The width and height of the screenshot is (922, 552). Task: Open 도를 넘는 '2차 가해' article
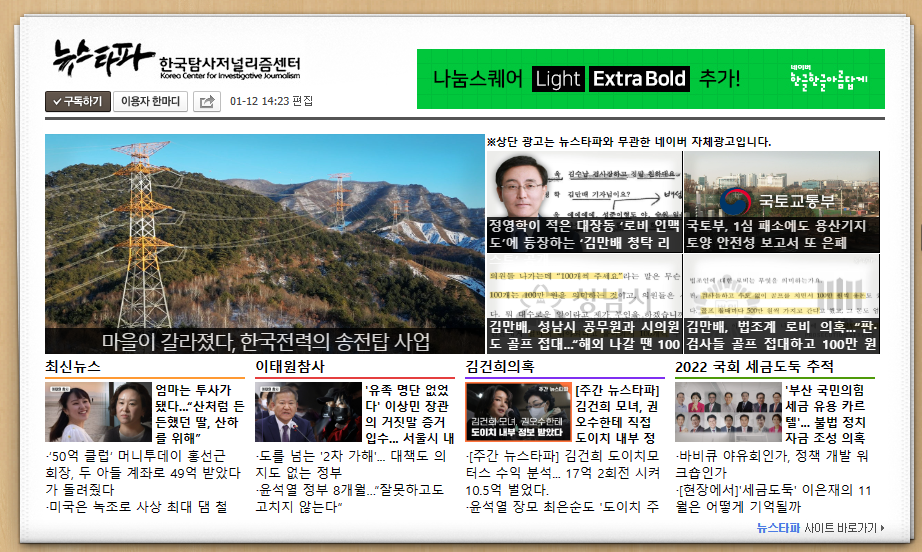(x=351, y=464)
